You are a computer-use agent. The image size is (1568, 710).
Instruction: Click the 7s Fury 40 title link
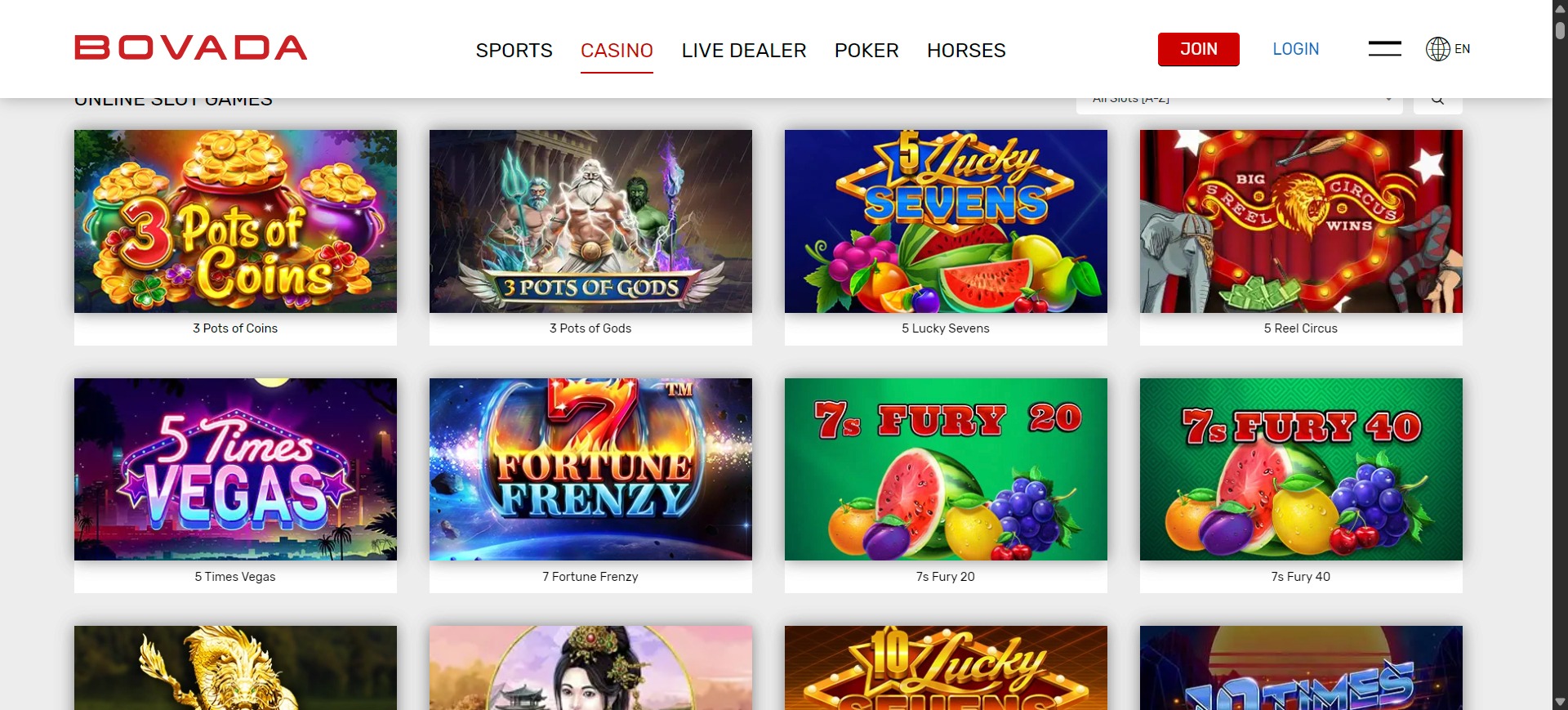tap(1301, 577)
